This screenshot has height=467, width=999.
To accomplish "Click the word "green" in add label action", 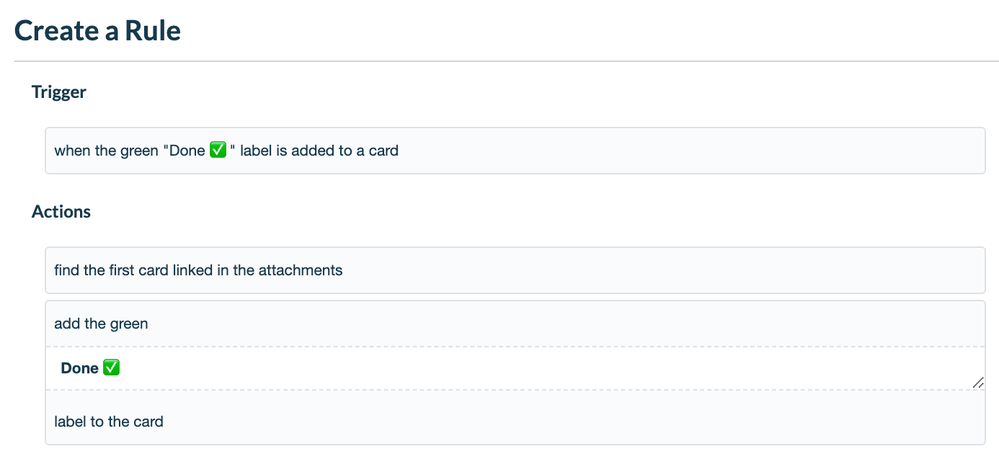I will pyautogui.click(x=127, y=324).
